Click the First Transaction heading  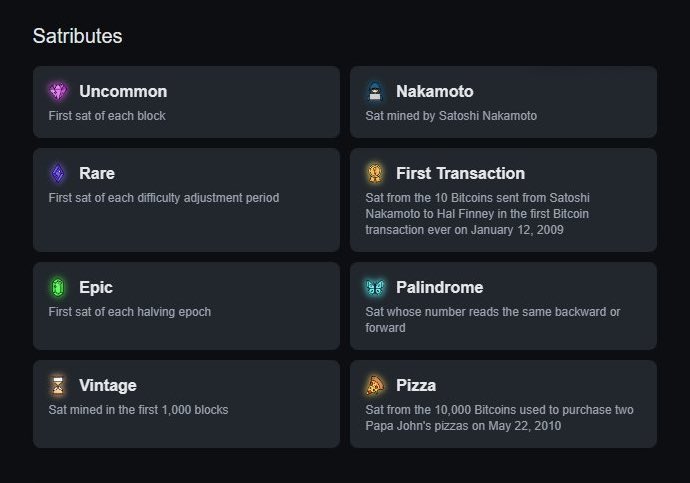click(x=460, y=173)
